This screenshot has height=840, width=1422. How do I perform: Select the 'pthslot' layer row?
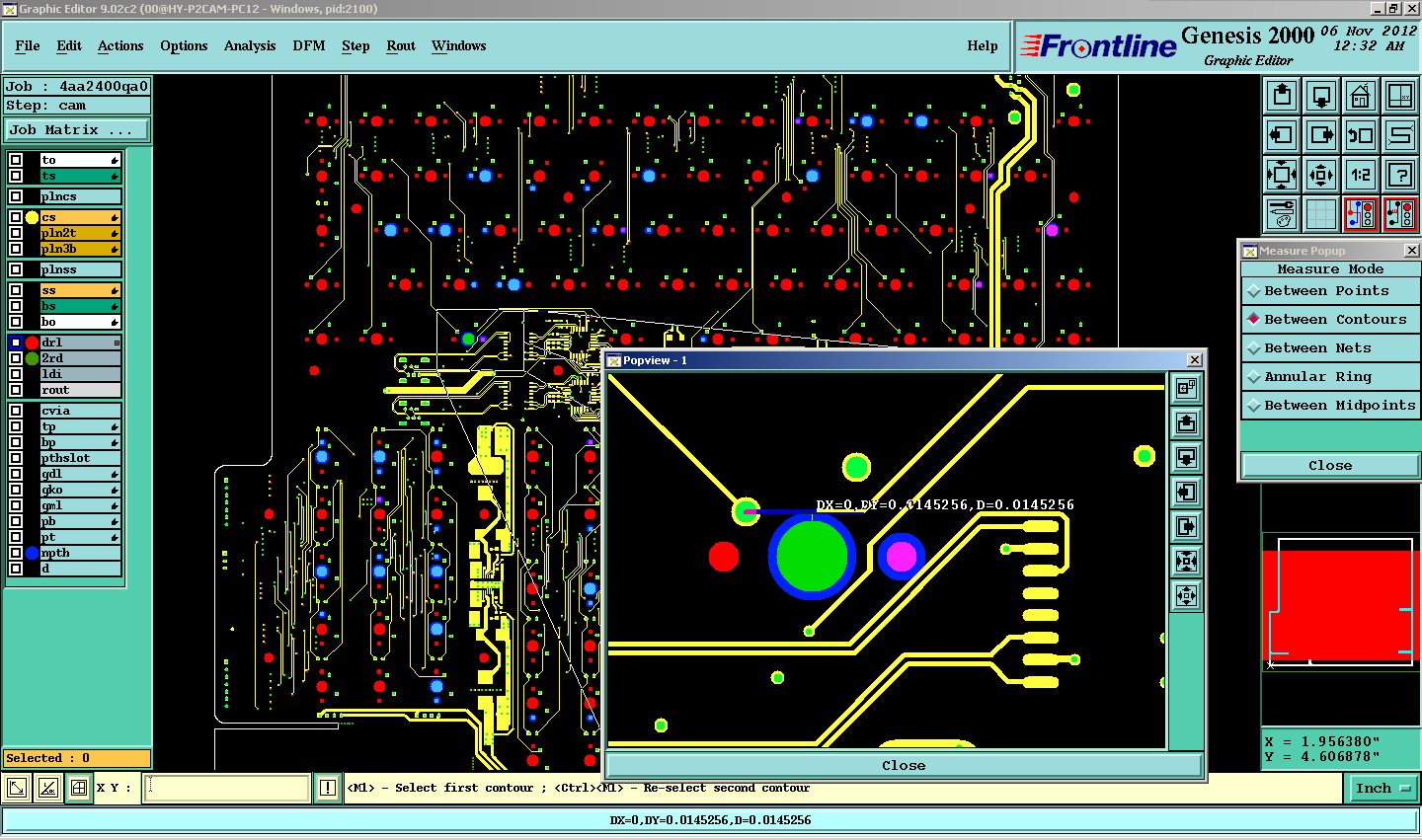80,458
